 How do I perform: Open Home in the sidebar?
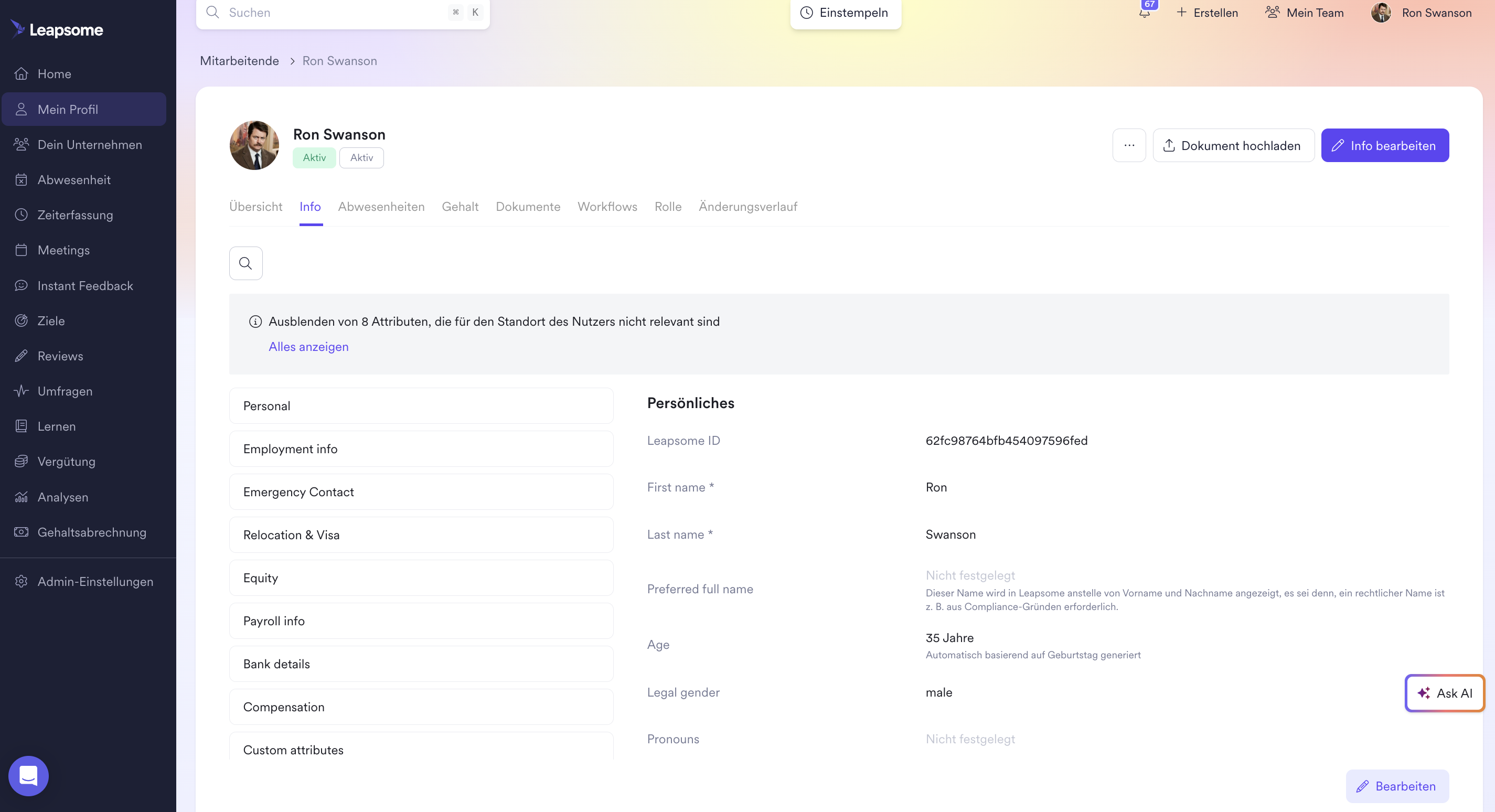pos(54,73)
